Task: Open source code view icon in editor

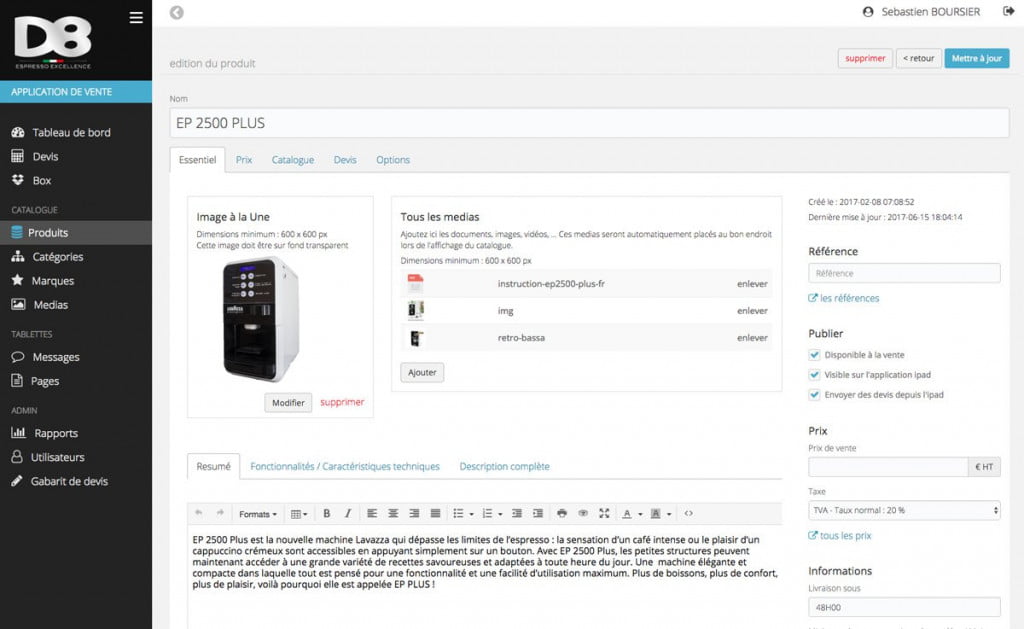Action: click(x=688, y=513)
